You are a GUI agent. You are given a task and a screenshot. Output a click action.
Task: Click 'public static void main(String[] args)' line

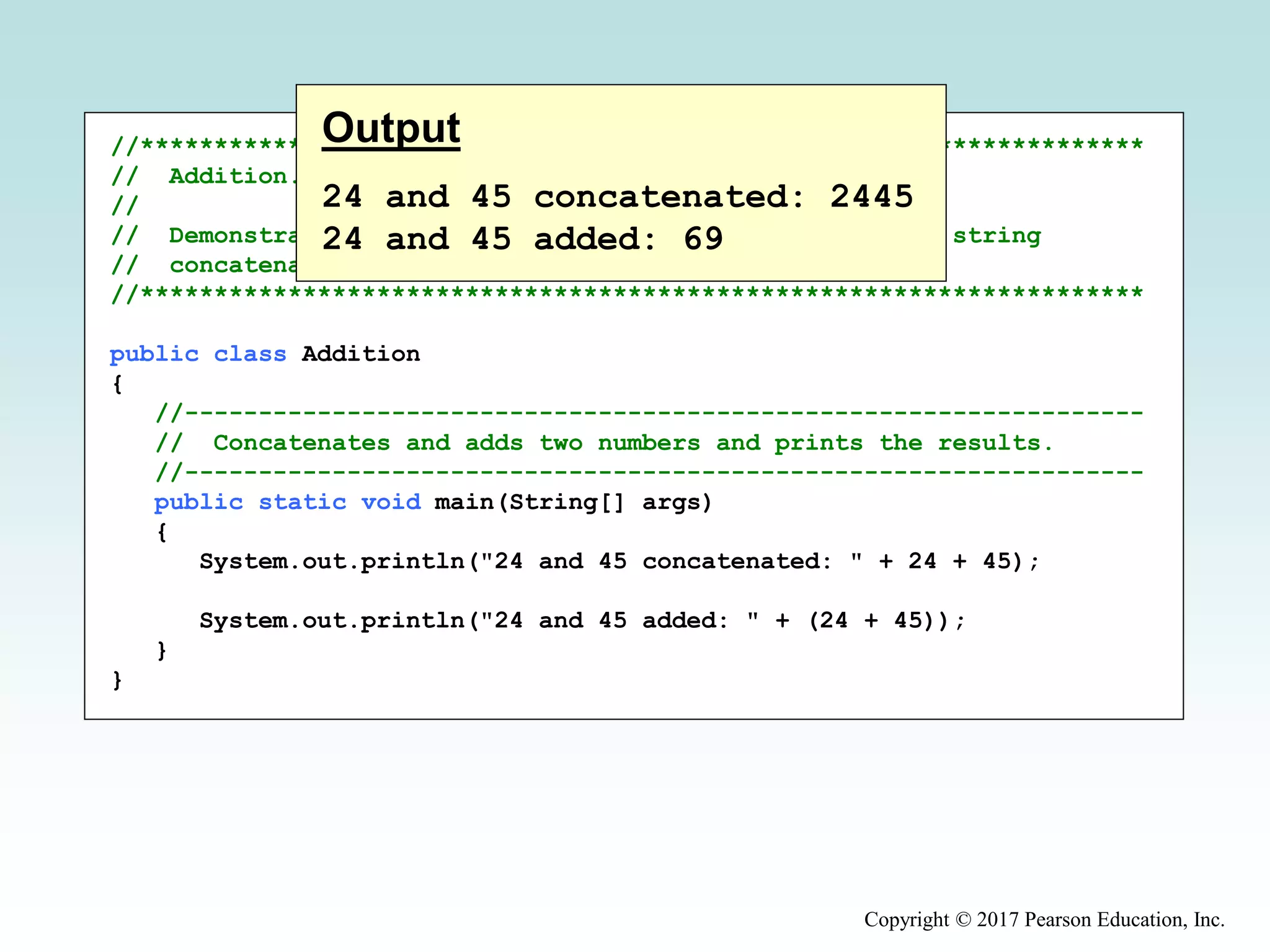click(x=433, y=502)
